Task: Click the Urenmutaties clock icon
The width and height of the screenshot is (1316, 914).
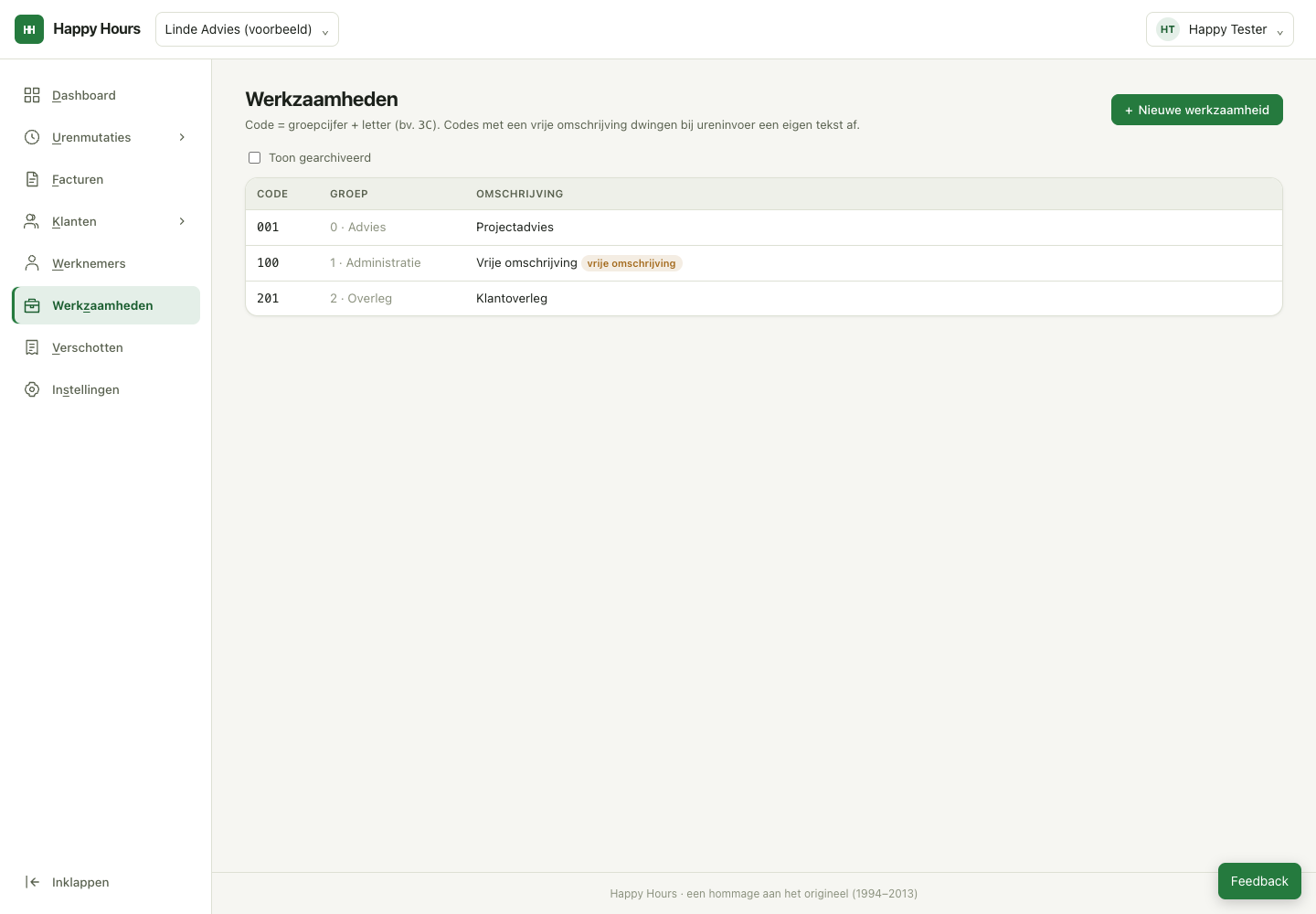Action: pyautogui.click(x=32, y=137)
